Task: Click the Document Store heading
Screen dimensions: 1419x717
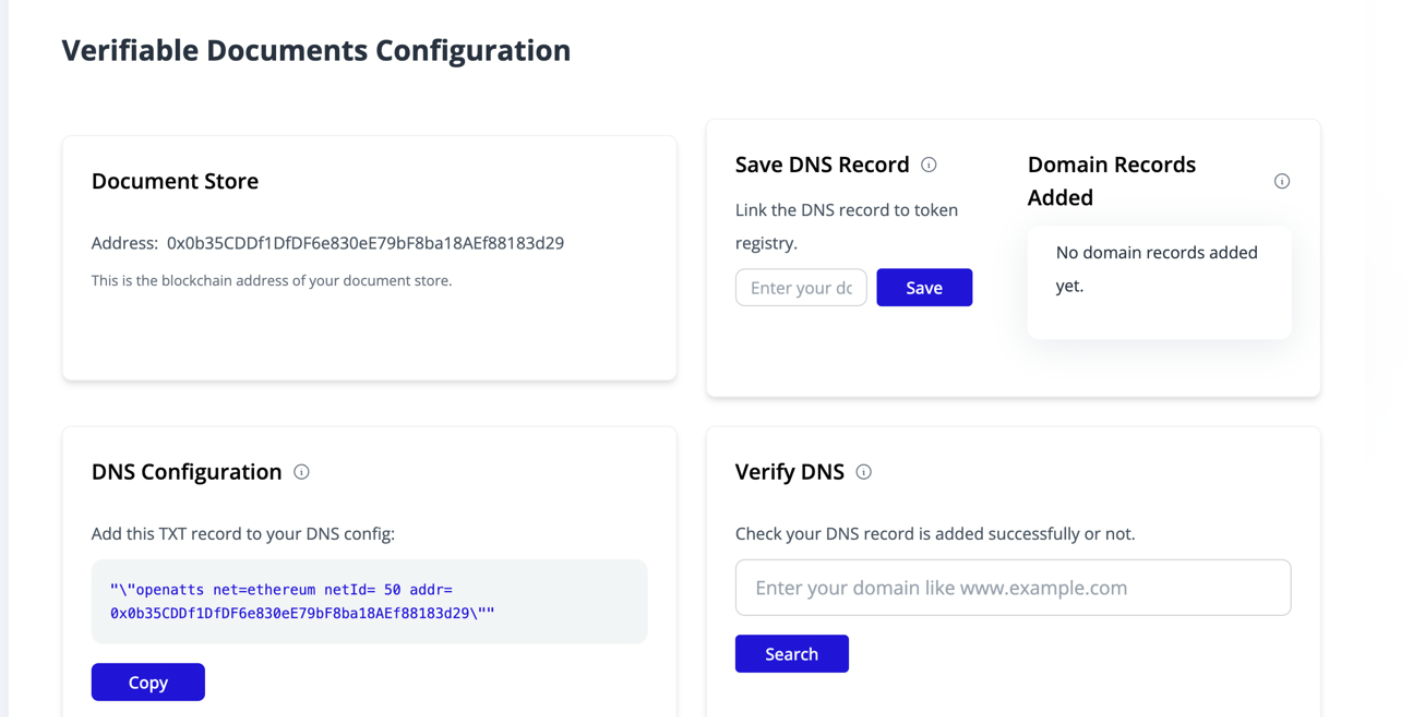Action: [175, 181]
